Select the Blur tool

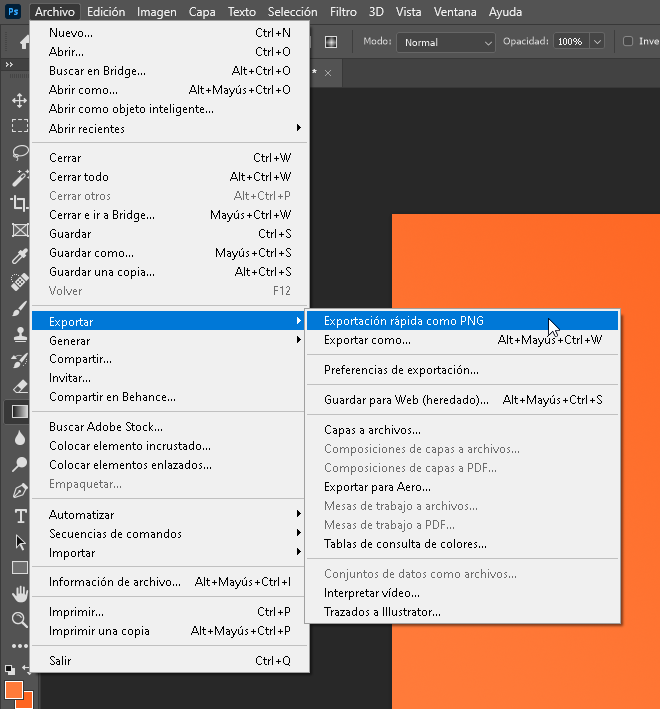(19, 438)
